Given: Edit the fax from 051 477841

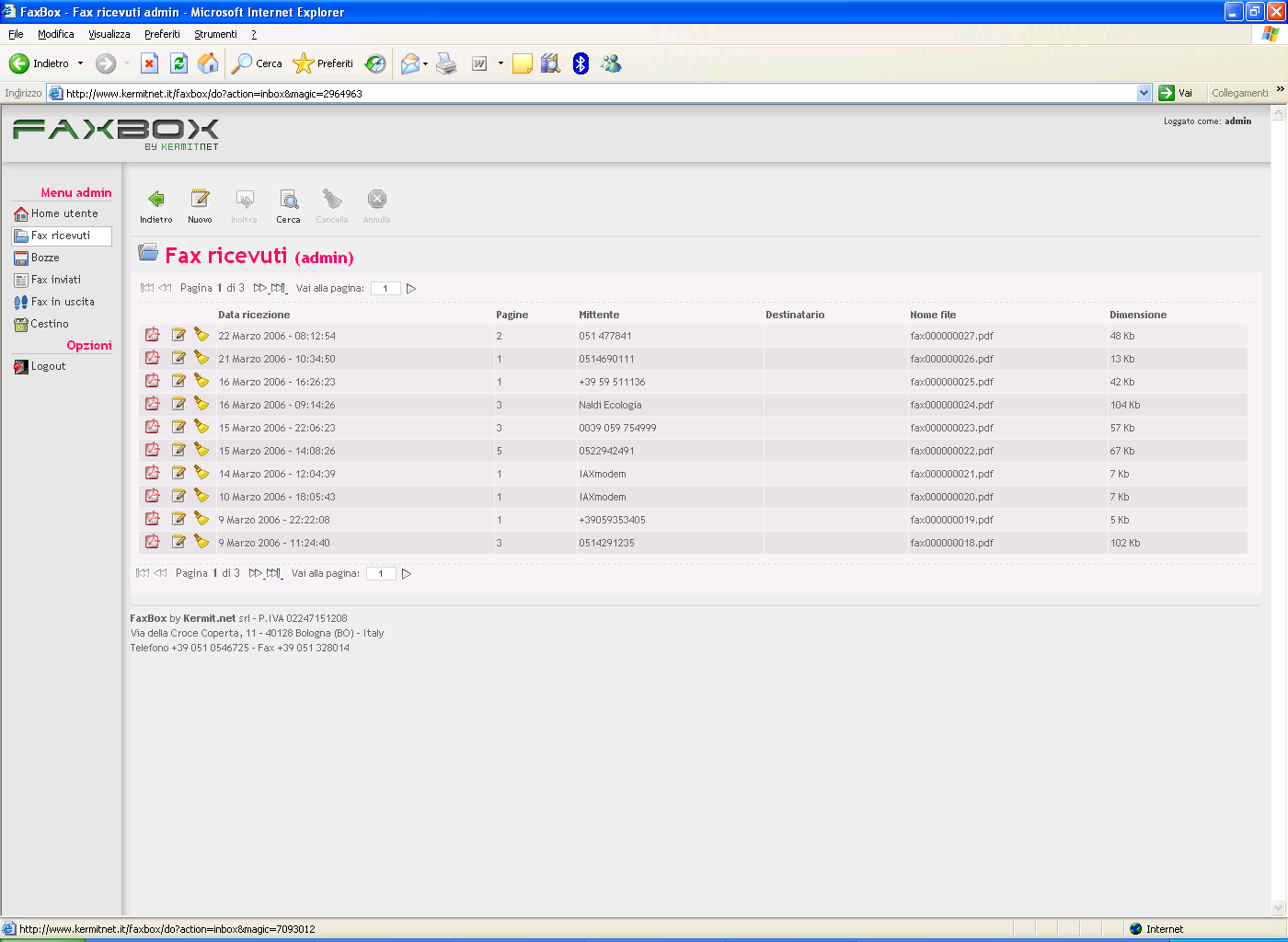Looking at the screenshot, I should (178, 335).
